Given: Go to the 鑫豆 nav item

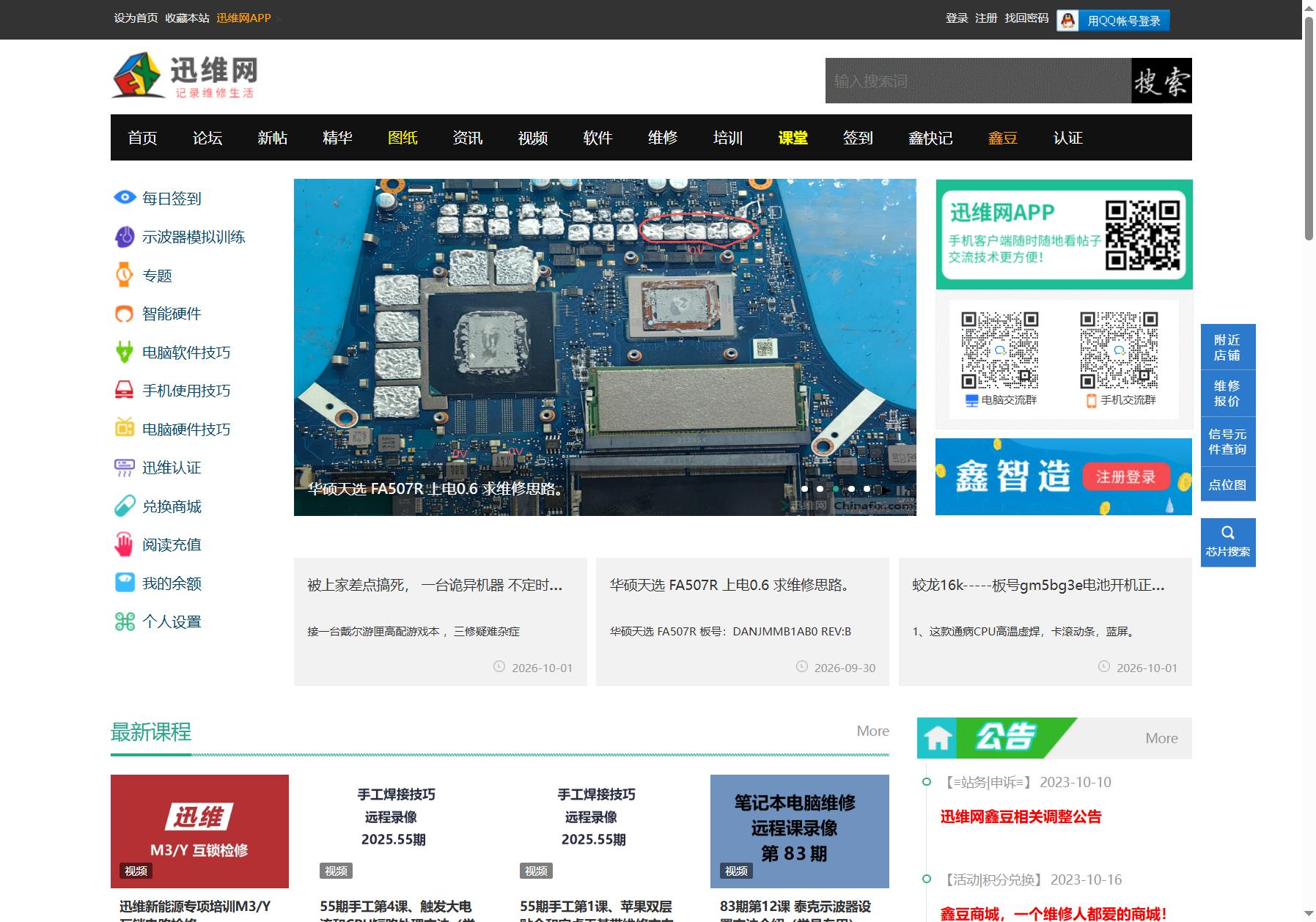Looking at the screenshot, I should [x=1002, y=138].
